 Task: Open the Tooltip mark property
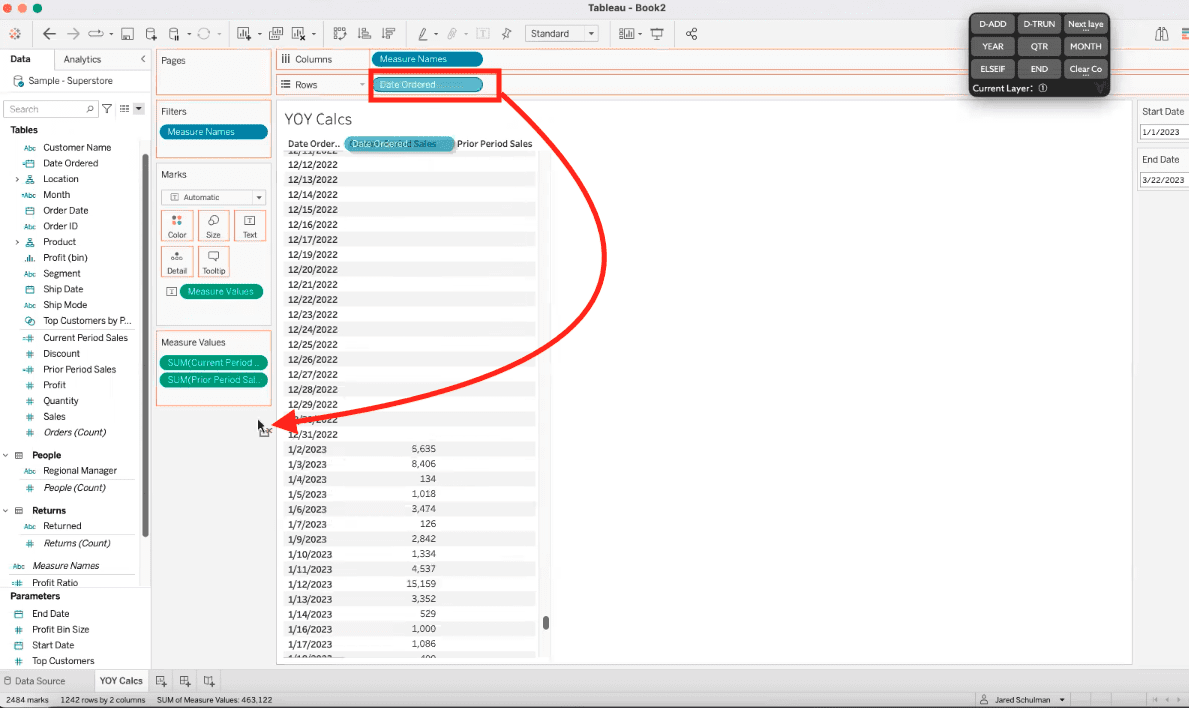point(213,262)
